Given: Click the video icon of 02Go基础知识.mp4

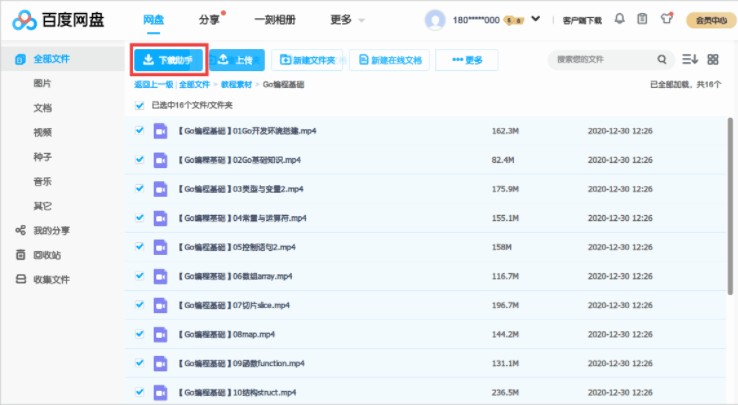Looking at the screenshot, I should [x=160, y=160].
